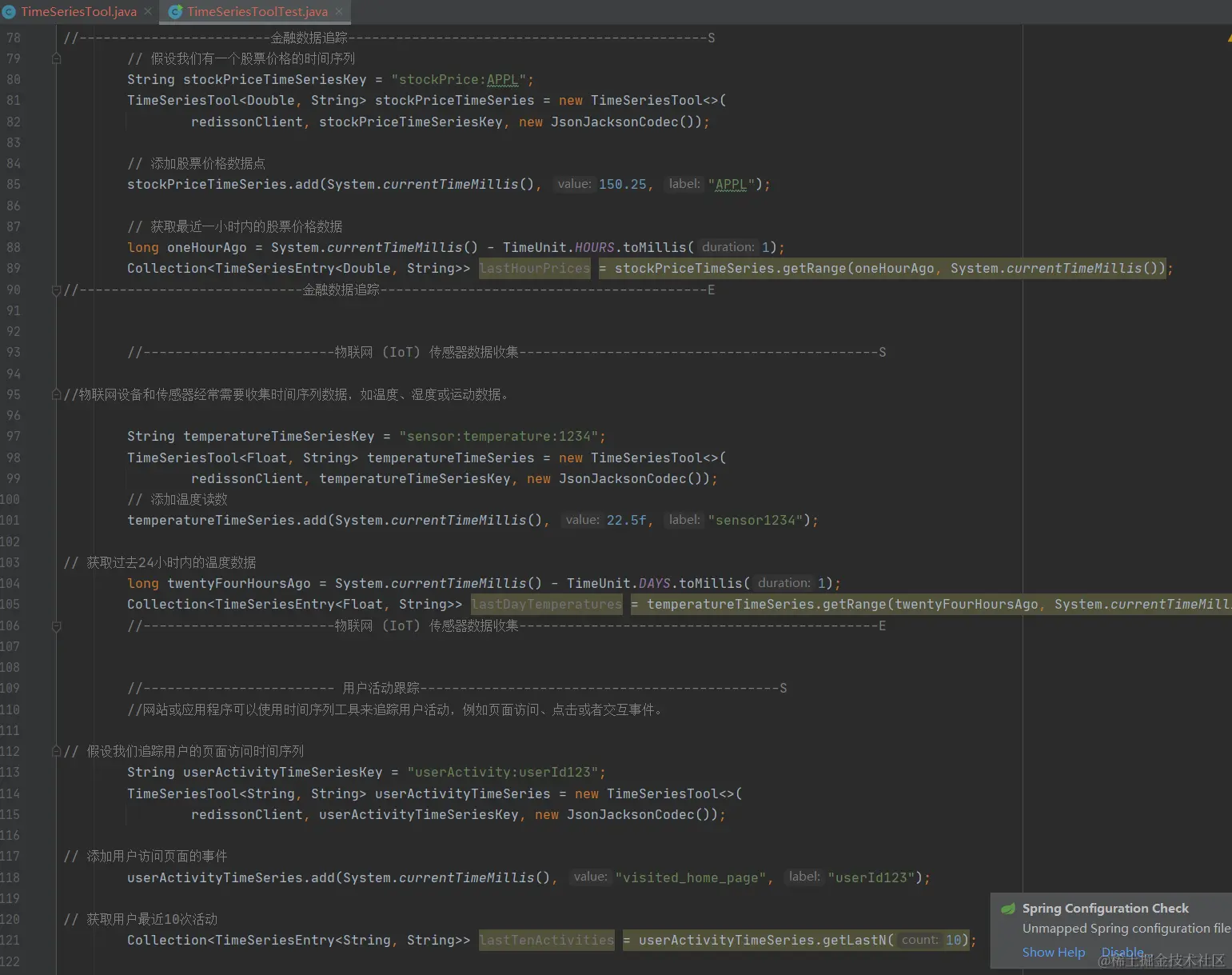Click the warning marker at top-right editor corner

pos(1229,38)
